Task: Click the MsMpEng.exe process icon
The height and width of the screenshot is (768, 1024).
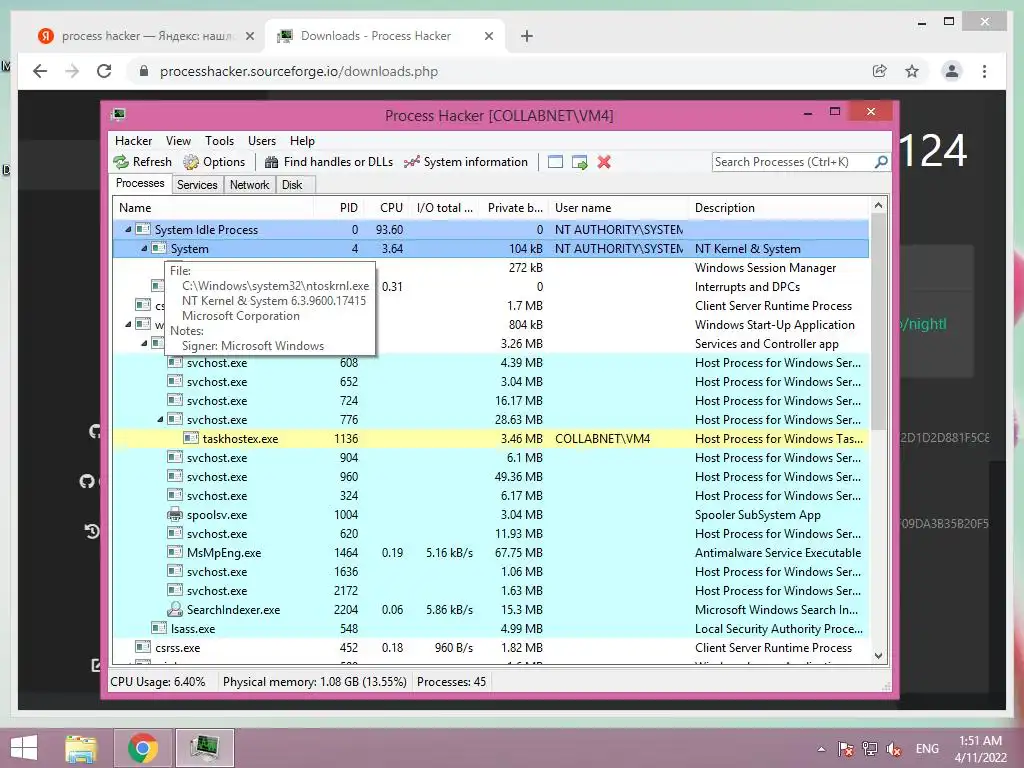Action: point(174,552)
